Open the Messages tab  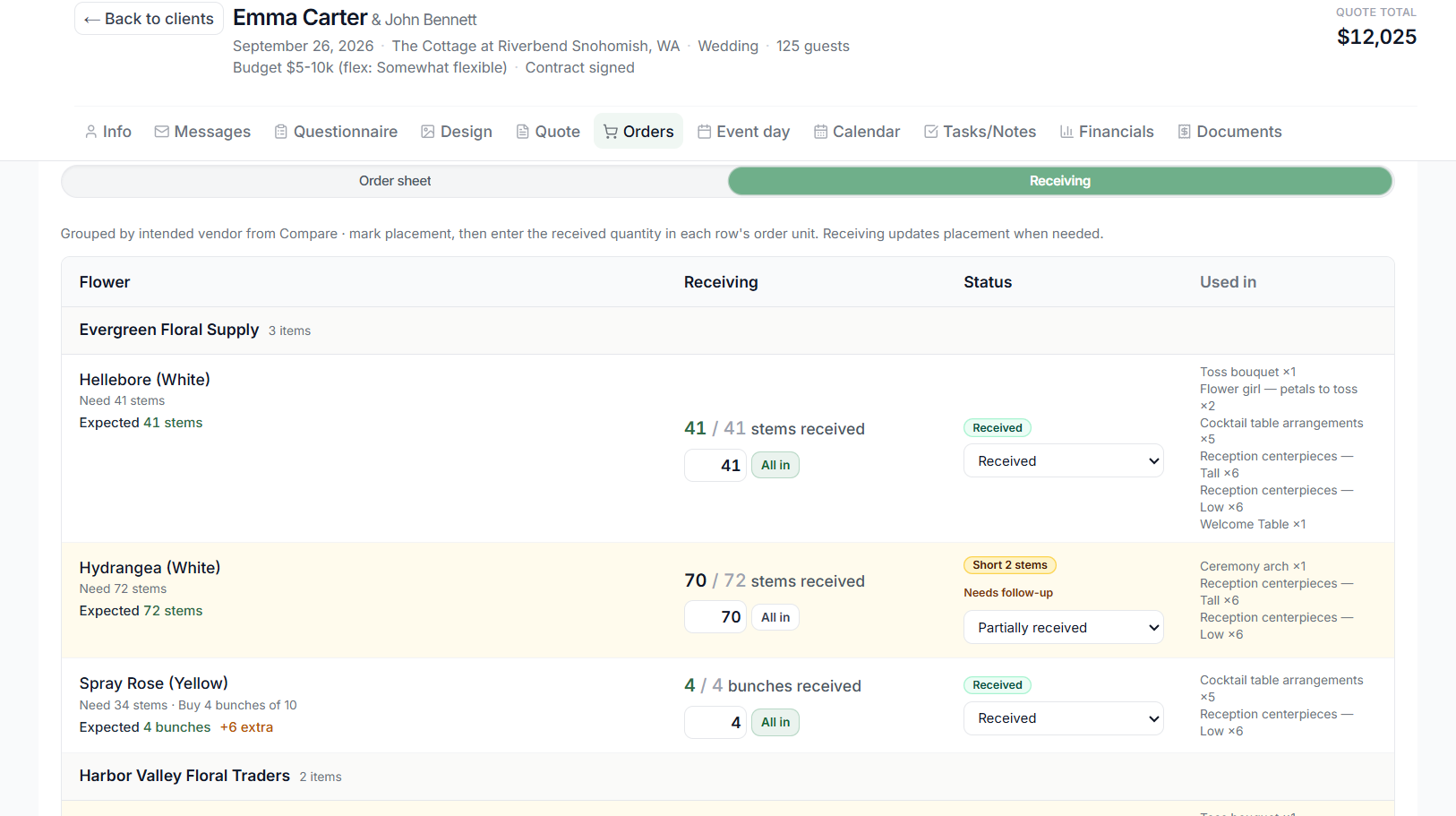(202, 132)
